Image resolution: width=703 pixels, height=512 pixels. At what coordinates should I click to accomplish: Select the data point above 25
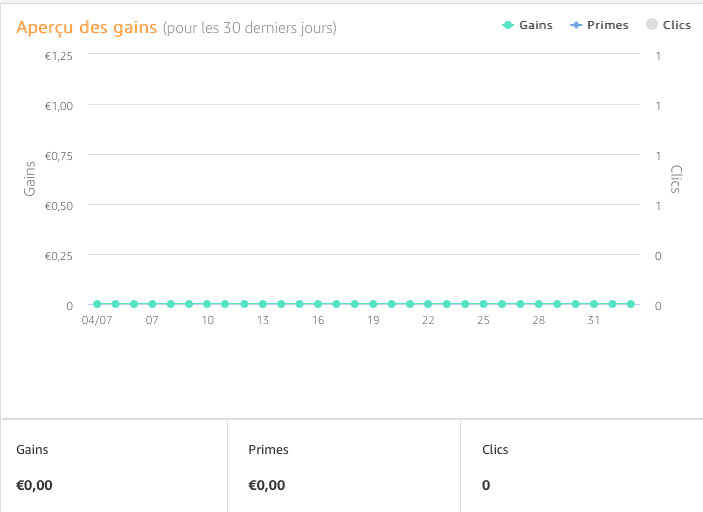[x=483, y=304]
